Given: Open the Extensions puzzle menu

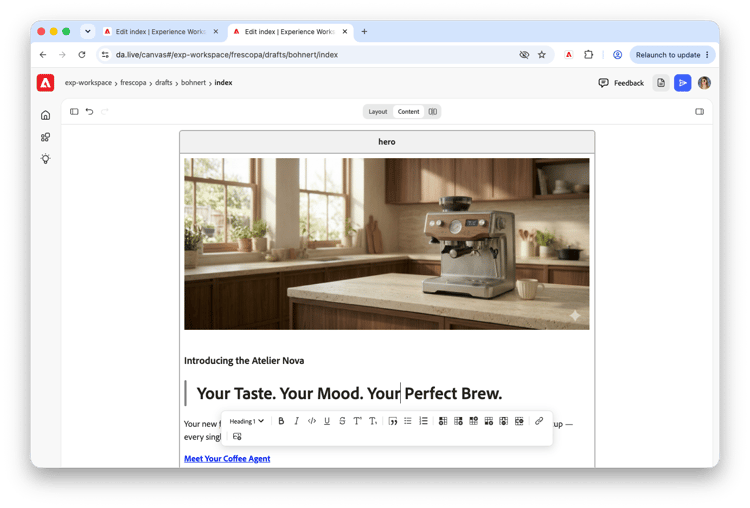Looking at the screenshot, I should (588, 55).
